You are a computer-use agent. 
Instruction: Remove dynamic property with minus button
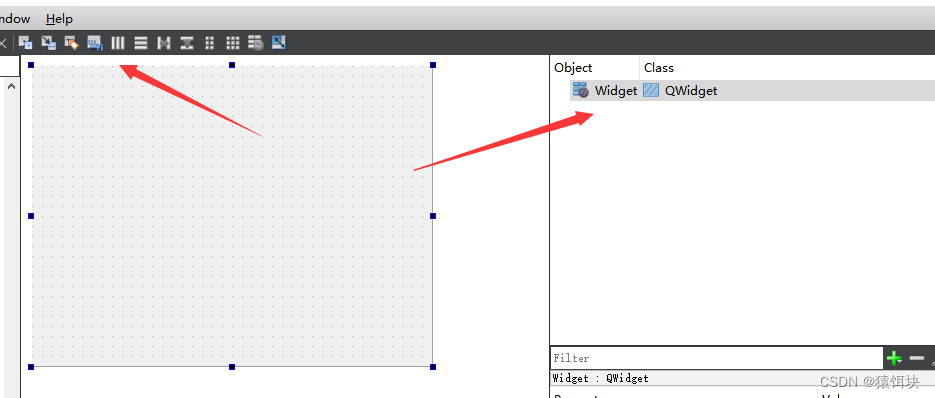[x=917, y=358]
